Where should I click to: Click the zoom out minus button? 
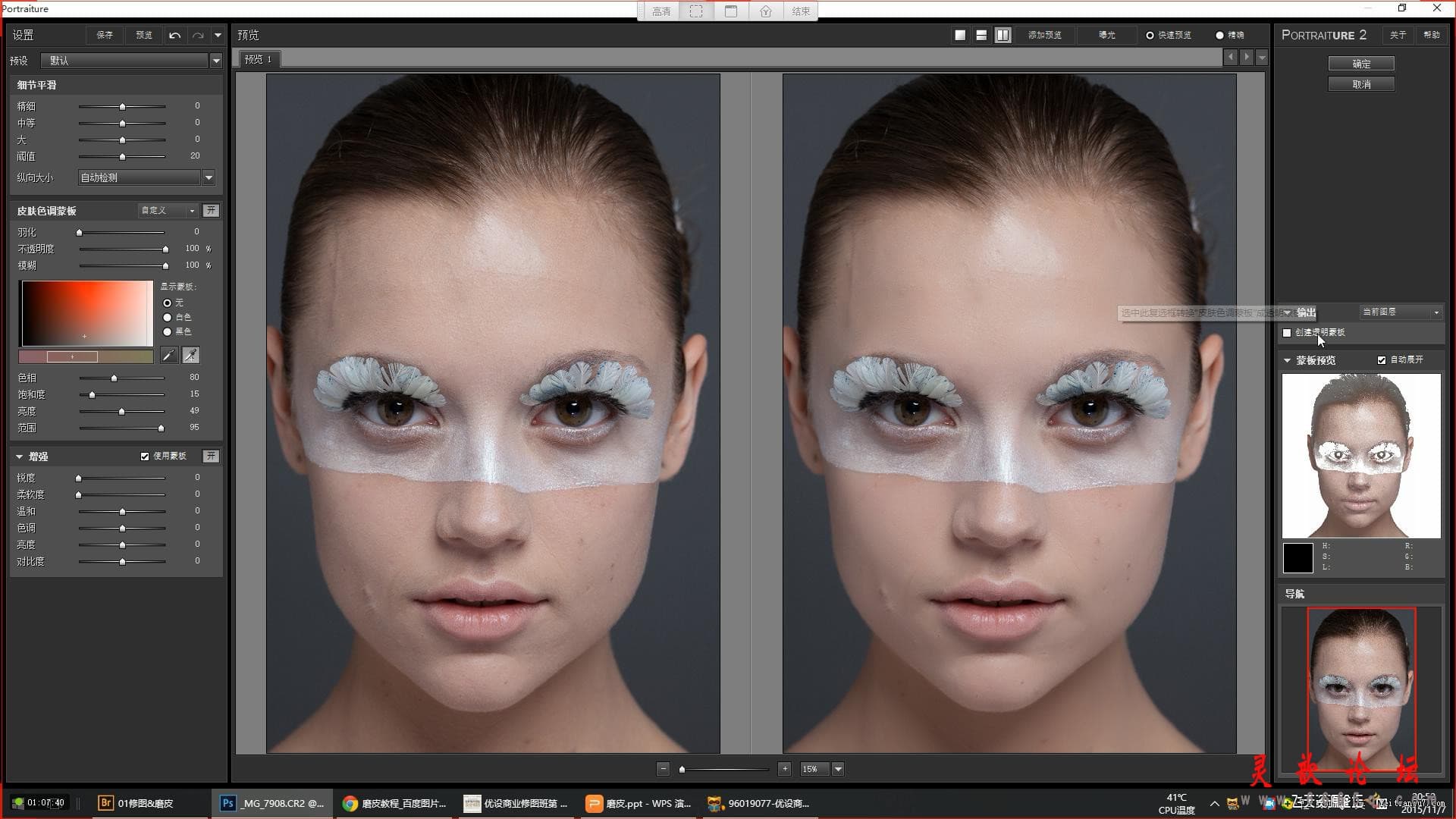click(x=663, y=769)
